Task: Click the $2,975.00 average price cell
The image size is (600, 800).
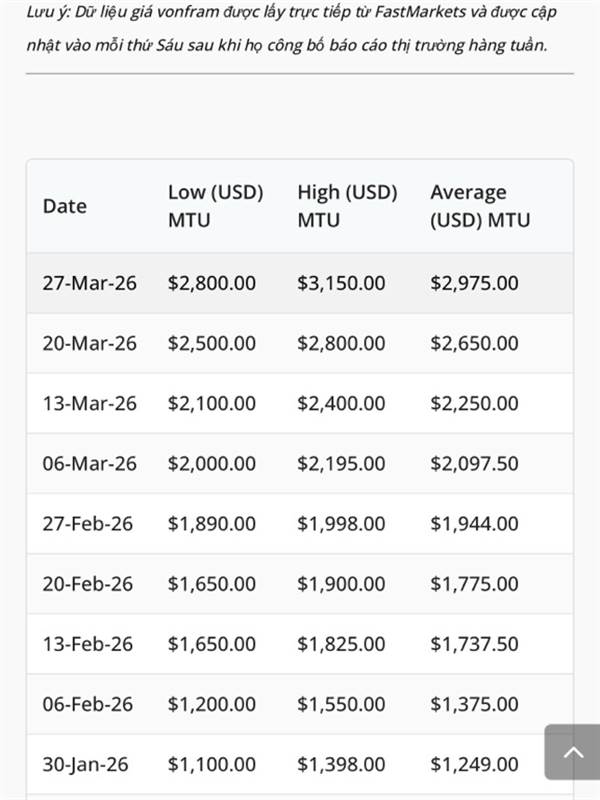Action: pos(474,283)
